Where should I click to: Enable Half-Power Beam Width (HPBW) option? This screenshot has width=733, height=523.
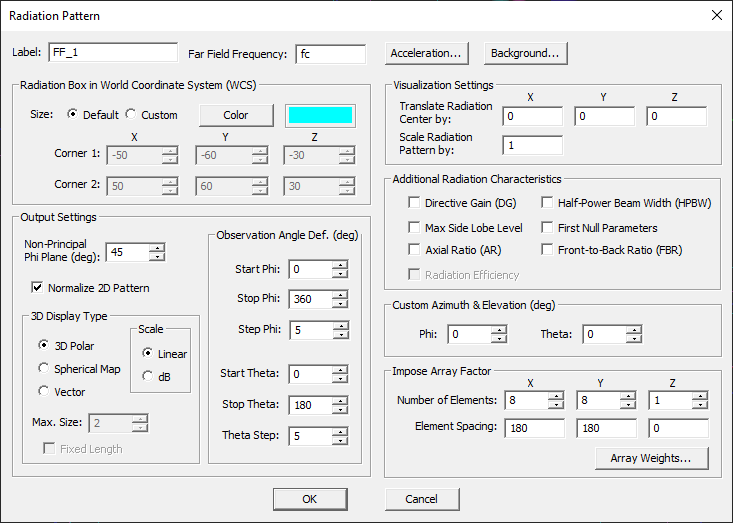[547, 203]
